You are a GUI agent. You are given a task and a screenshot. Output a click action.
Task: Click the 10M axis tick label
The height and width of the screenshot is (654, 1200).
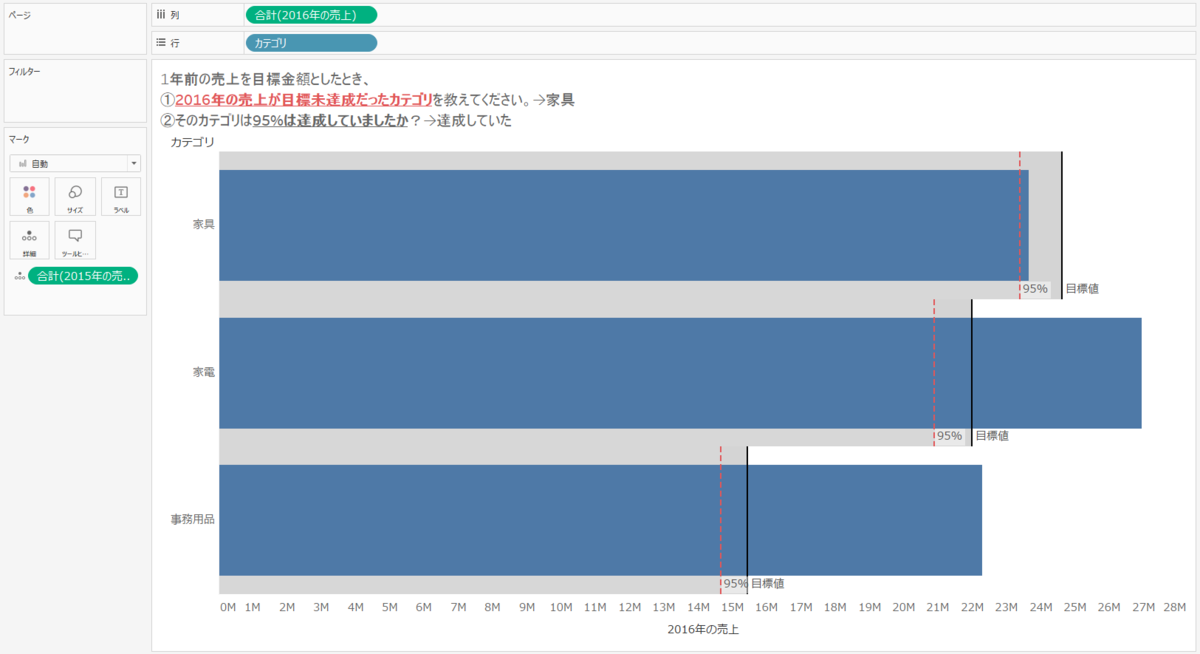pyautogui.click(x=561, y=607)
